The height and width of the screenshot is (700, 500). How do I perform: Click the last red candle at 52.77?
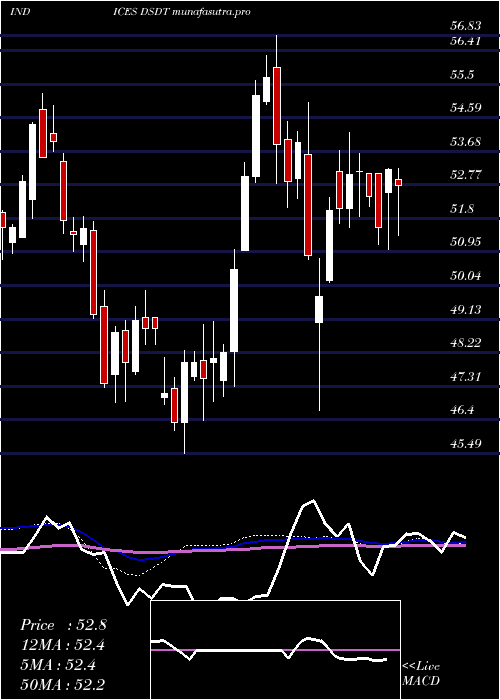(399, 183)
